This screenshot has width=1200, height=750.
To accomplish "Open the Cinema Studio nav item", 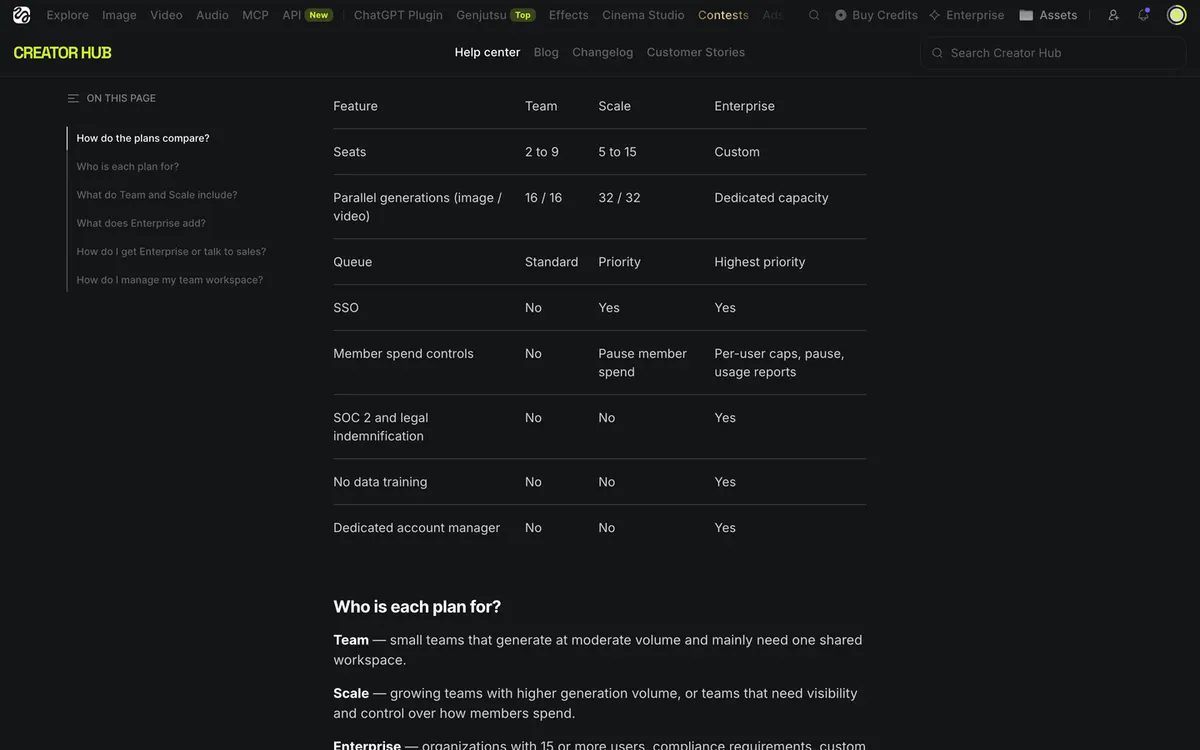I will pos(643,15).
